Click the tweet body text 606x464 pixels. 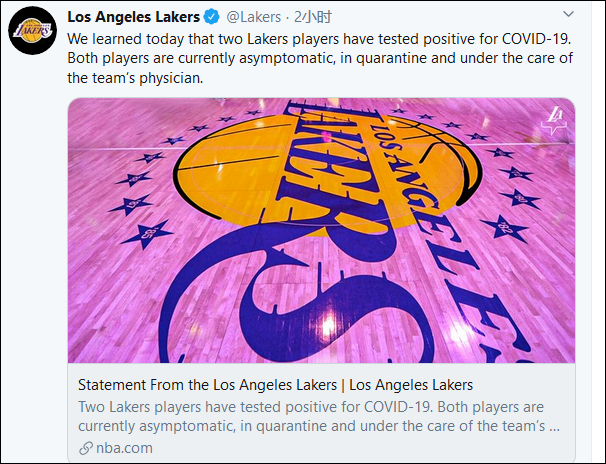(x=320, y=58)
